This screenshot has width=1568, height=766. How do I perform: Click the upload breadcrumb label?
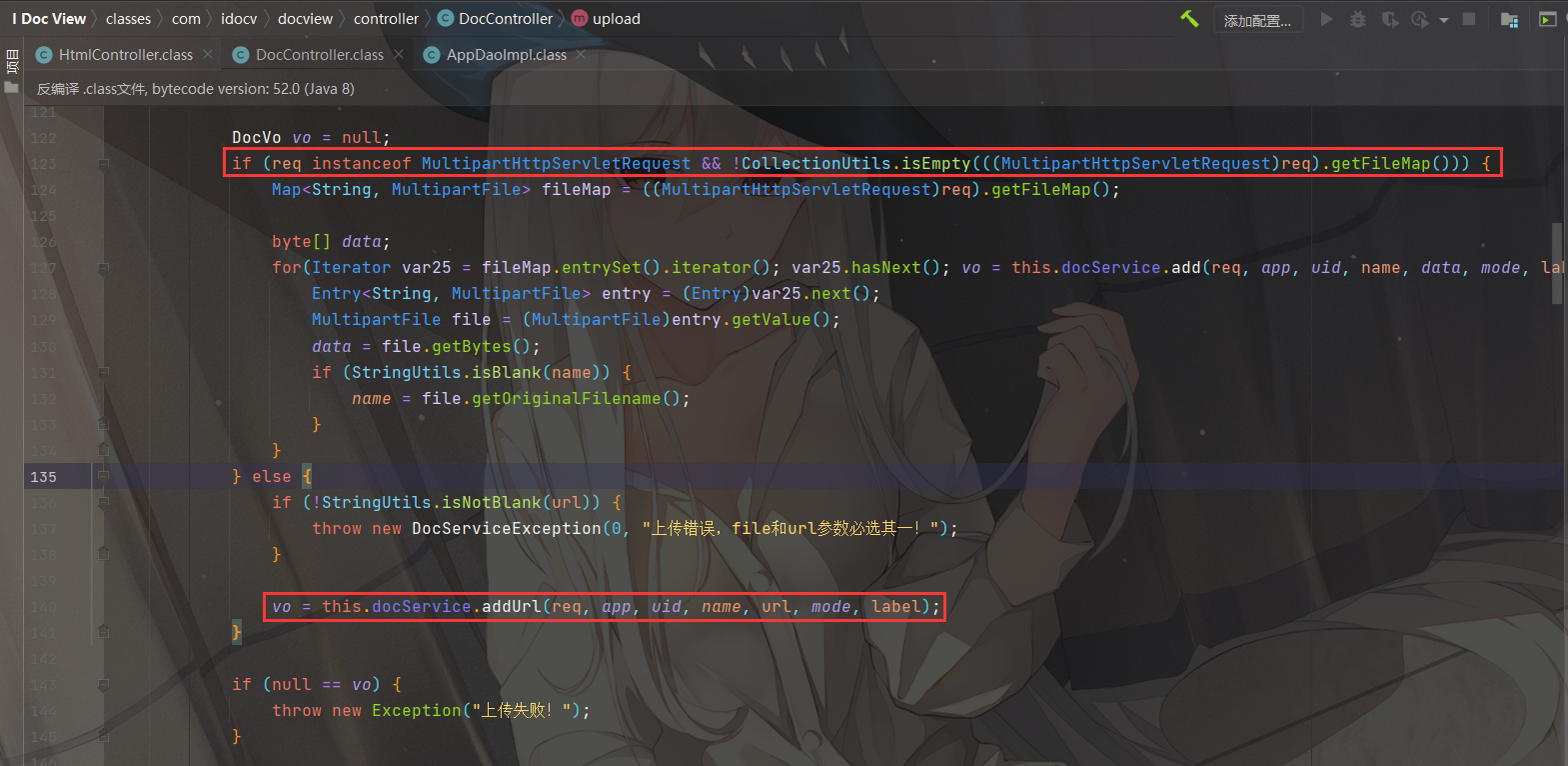(x=617, y=18)
